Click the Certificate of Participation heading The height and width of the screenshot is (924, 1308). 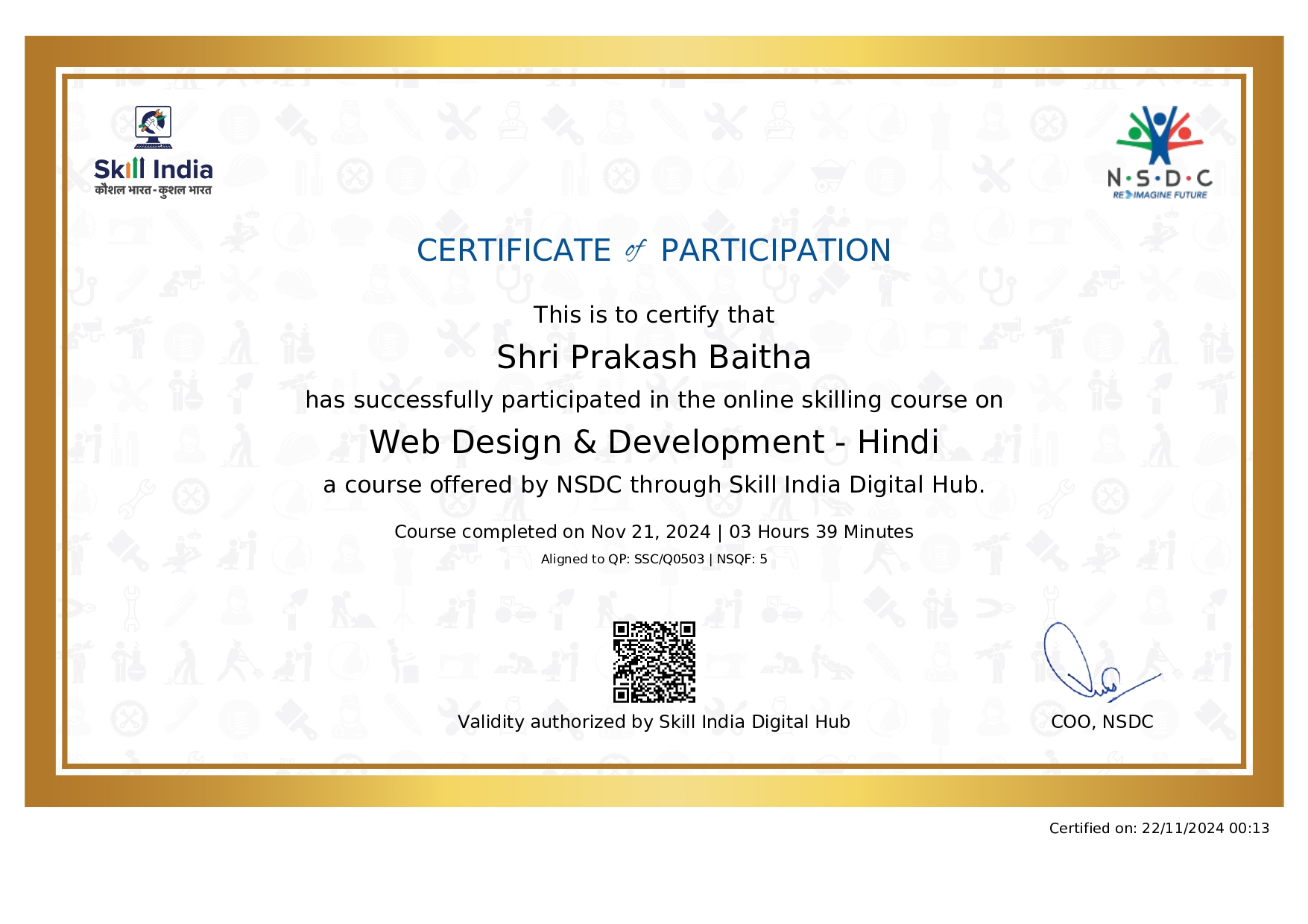tap(654, 250)
